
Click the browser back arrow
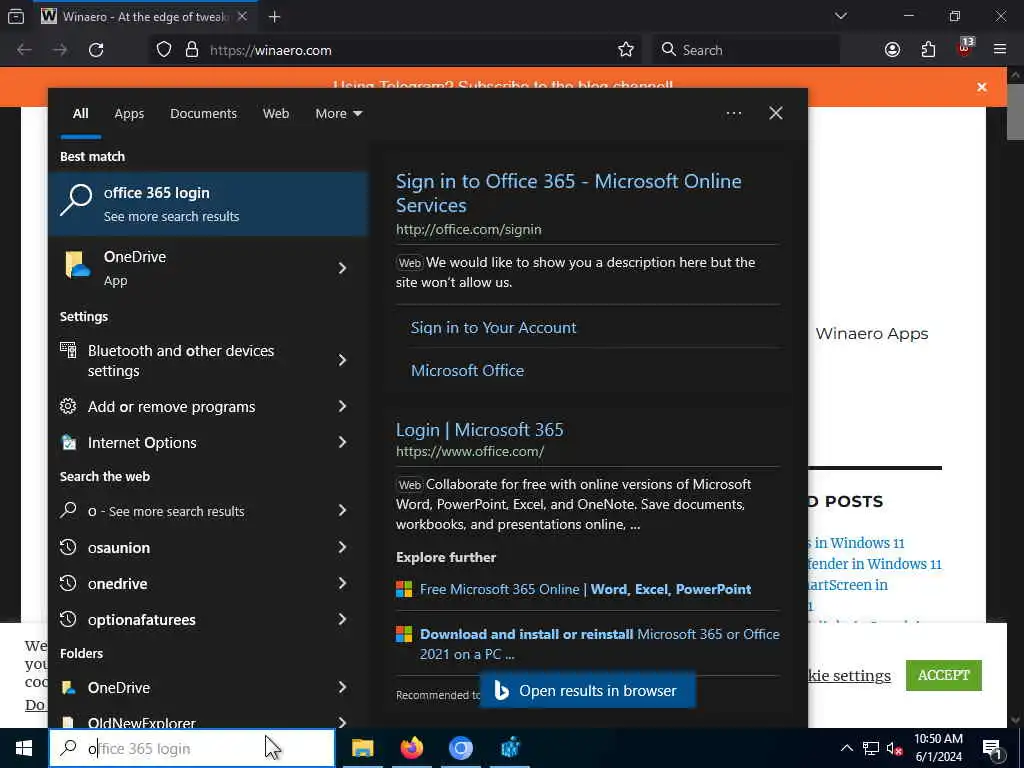tap(24, 50)
